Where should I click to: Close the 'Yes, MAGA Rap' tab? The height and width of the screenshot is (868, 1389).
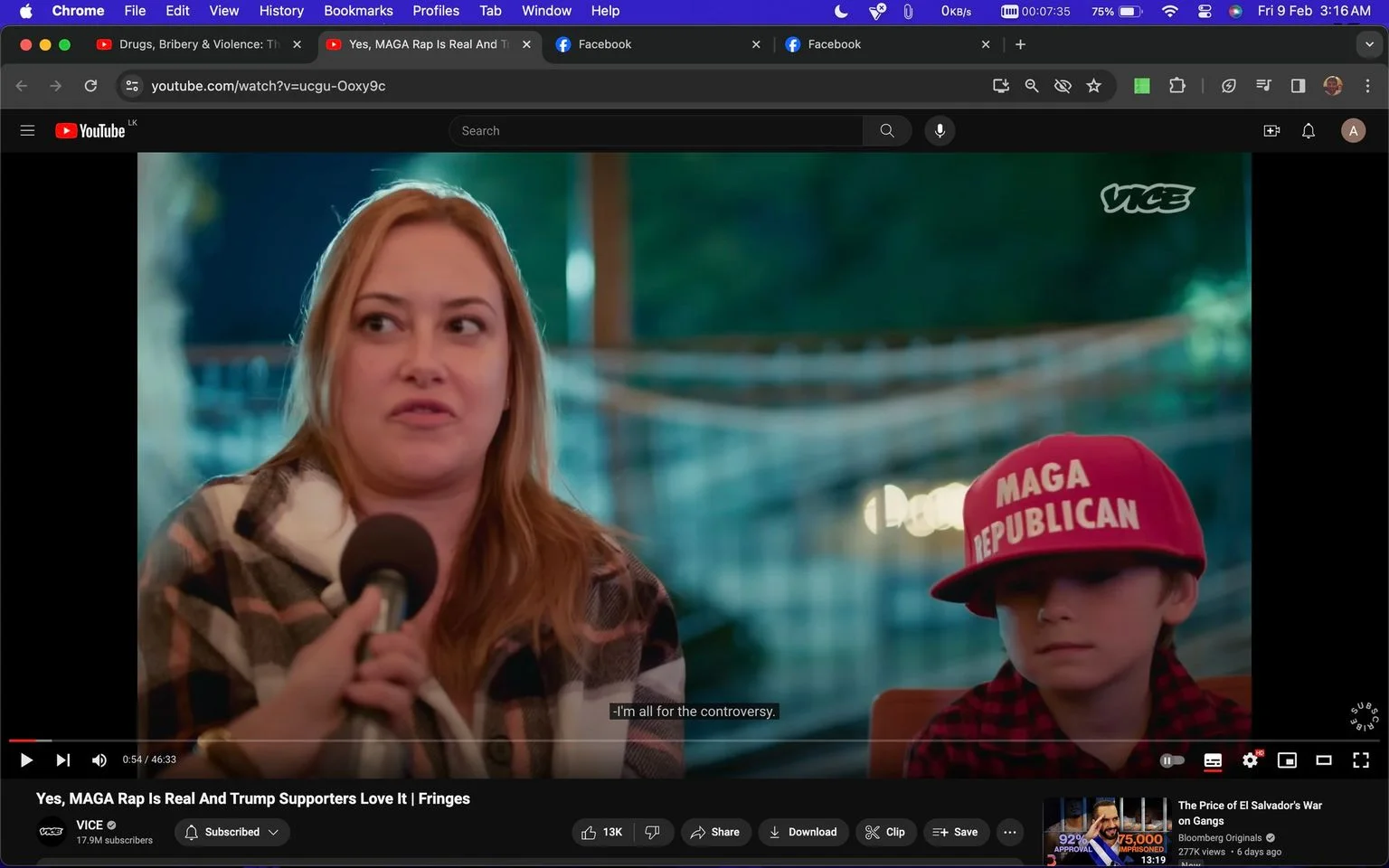[x=526, y=44]
